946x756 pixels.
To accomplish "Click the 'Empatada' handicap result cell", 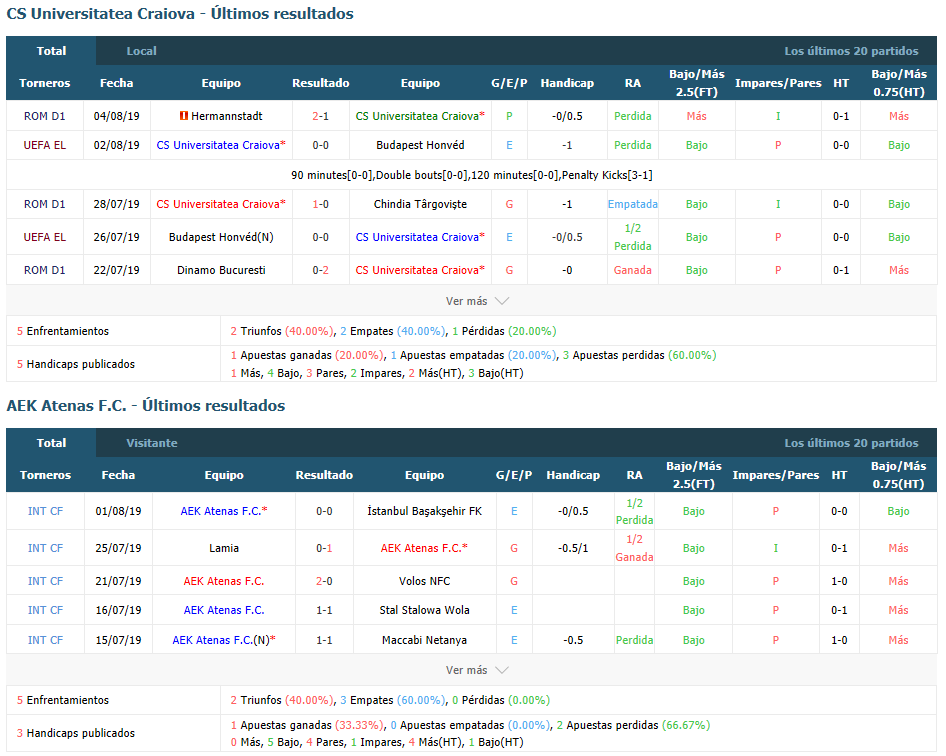I will [x=632, y=204].
